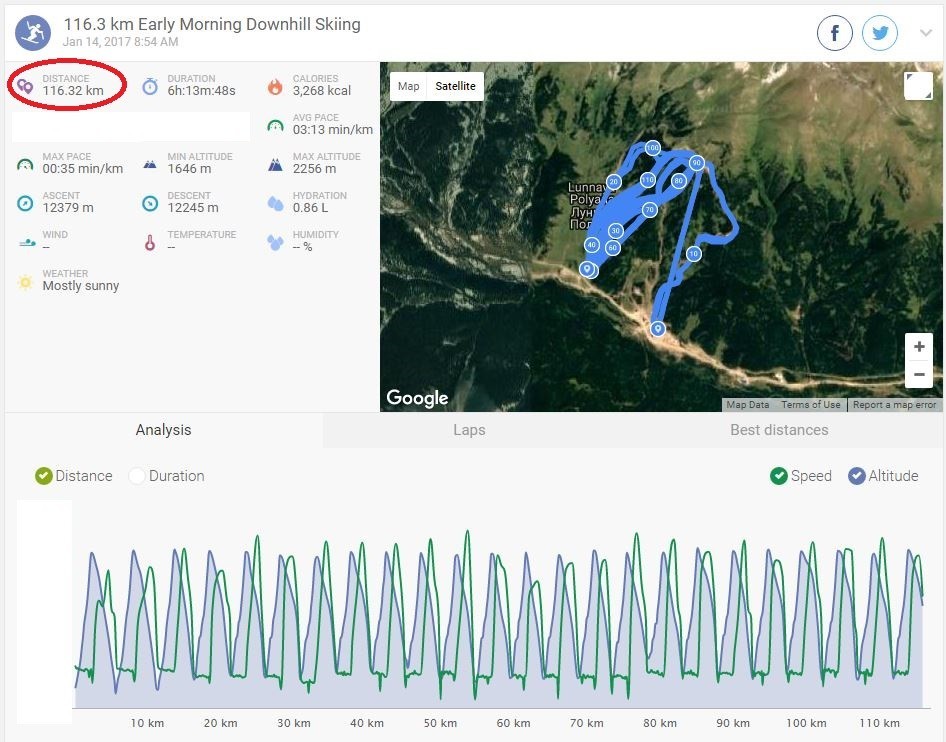Zoom in on the map

[919, 347]
